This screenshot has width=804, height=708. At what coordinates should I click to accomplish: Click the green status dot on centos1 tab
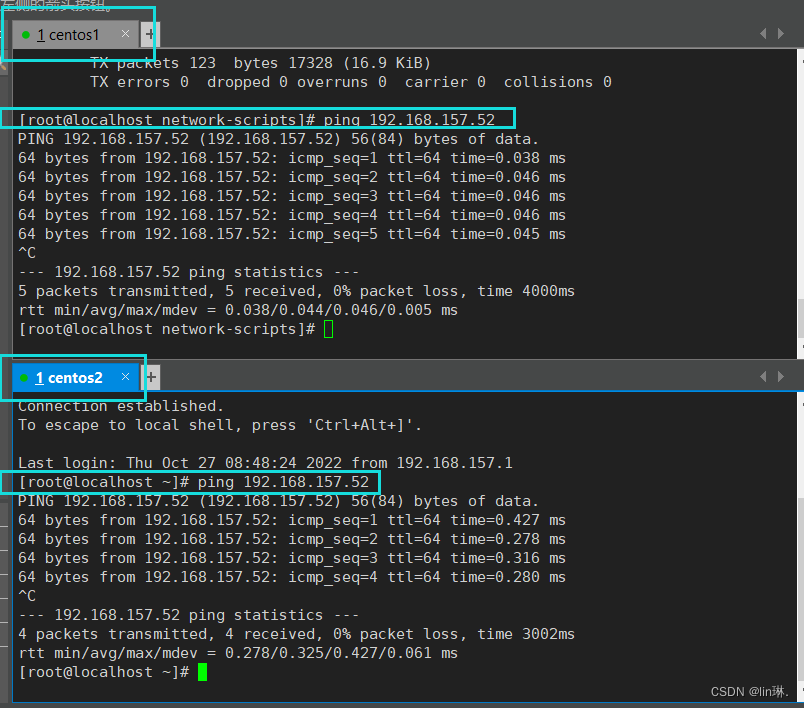tap(26, 35)
